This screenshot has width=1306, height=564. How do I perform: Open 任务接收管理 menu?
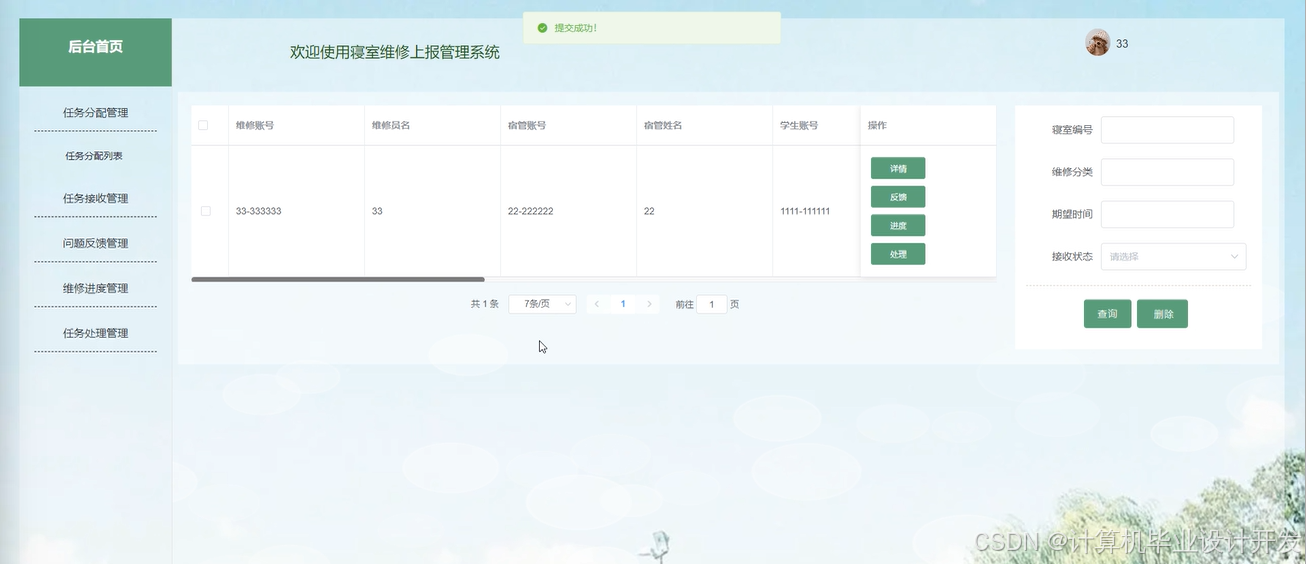click(x=96, y=198)
